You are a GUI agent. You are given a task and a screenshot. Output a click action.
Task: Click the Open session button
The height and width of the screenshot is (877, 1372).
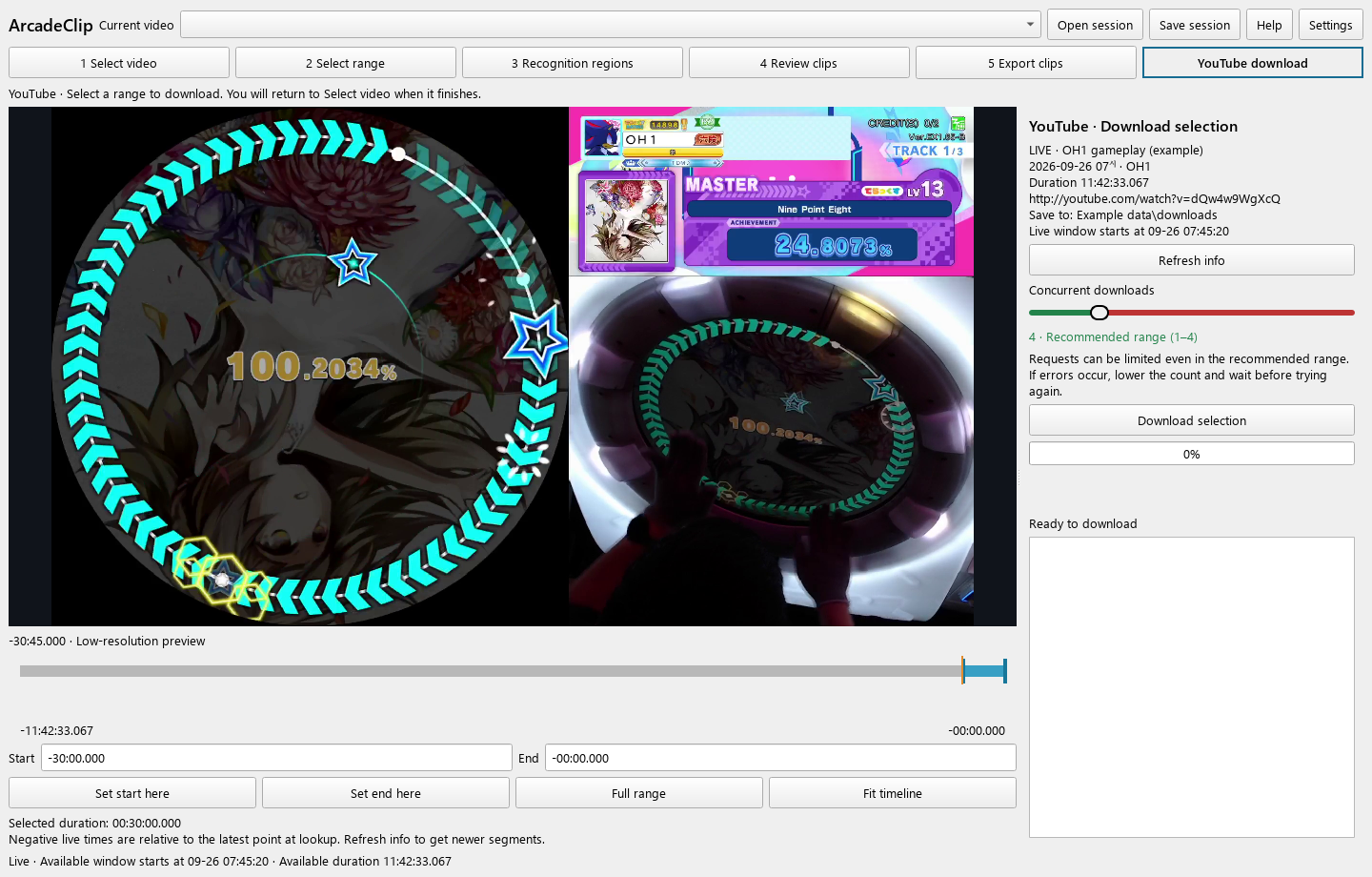point(1095,25)
